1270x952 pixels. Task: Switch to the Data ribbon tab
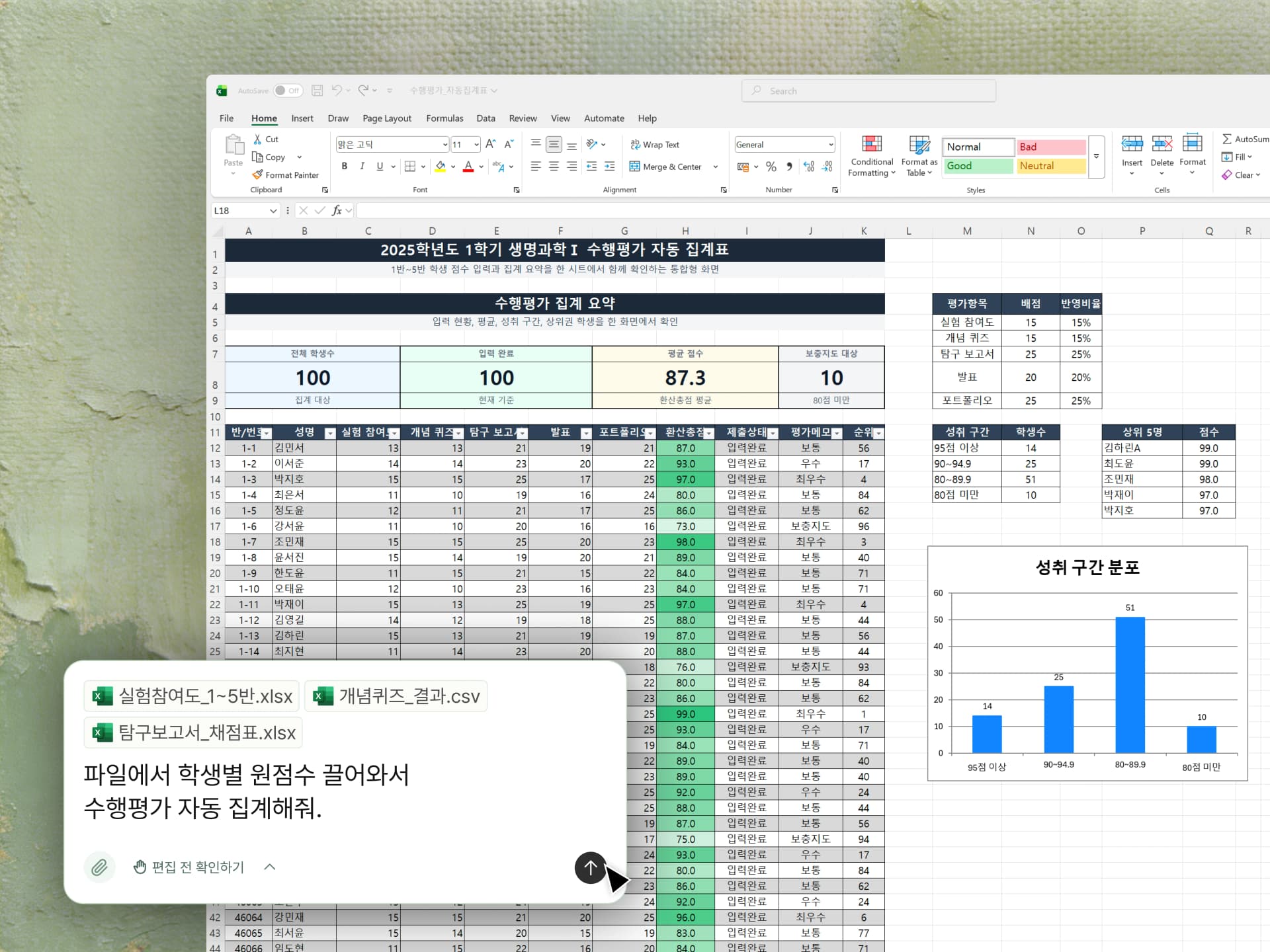(486, 118)
